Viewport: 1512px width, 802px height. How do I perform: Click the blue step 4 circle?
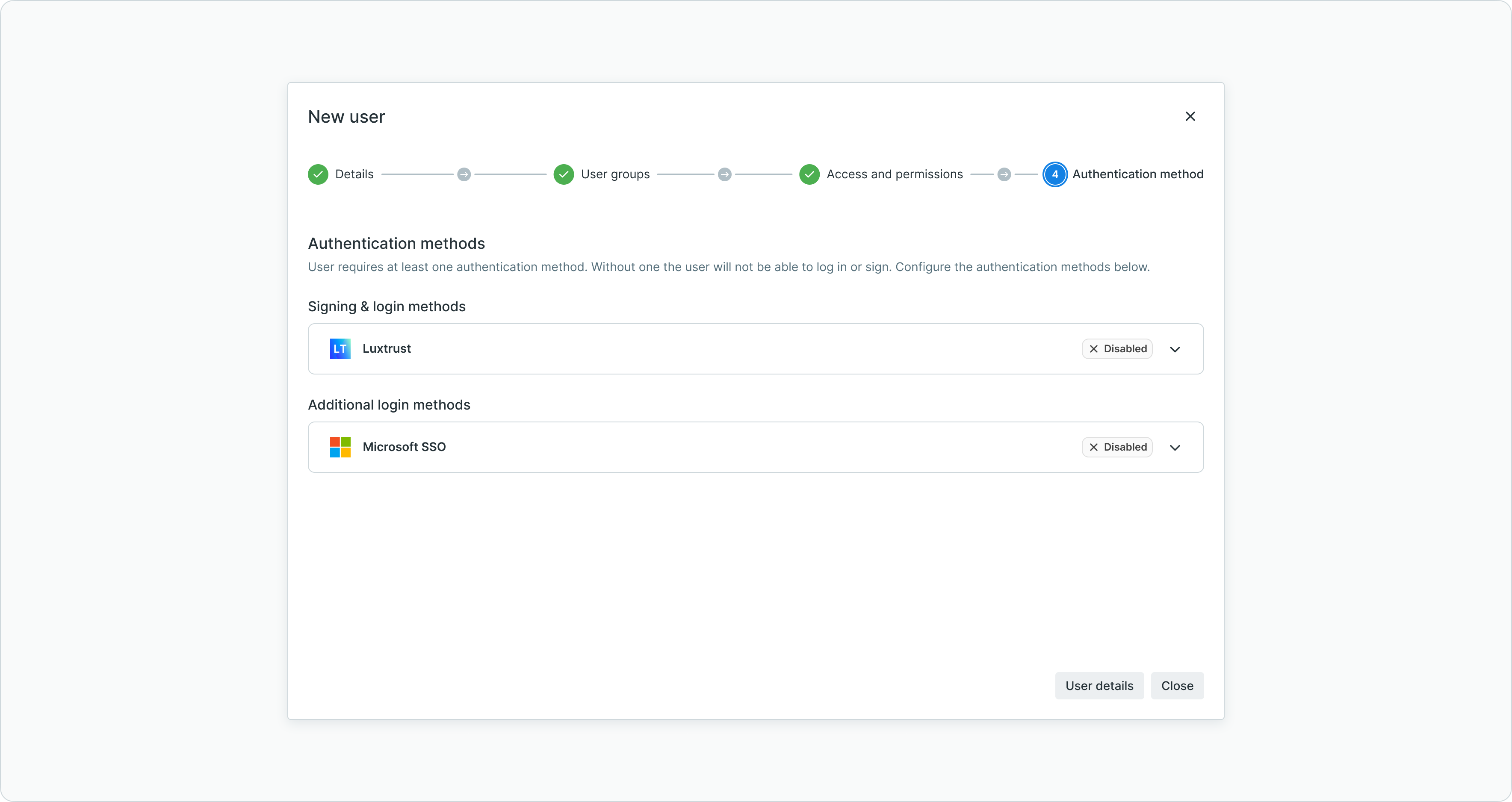(1055, 174)
